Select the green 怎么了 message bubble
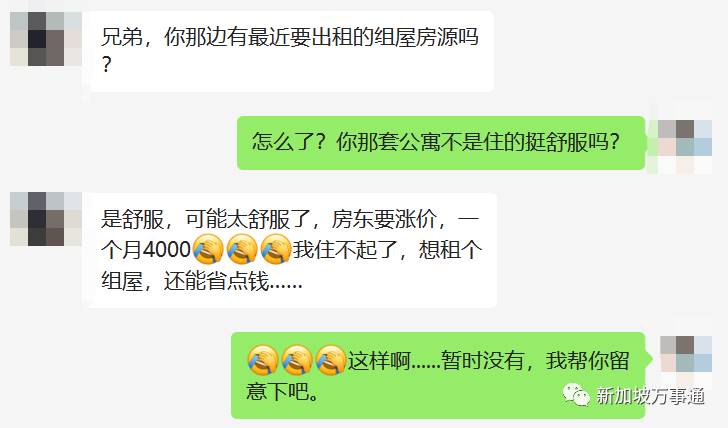The image size is (728, 428). pyautogui.click(x=441, y=143)
